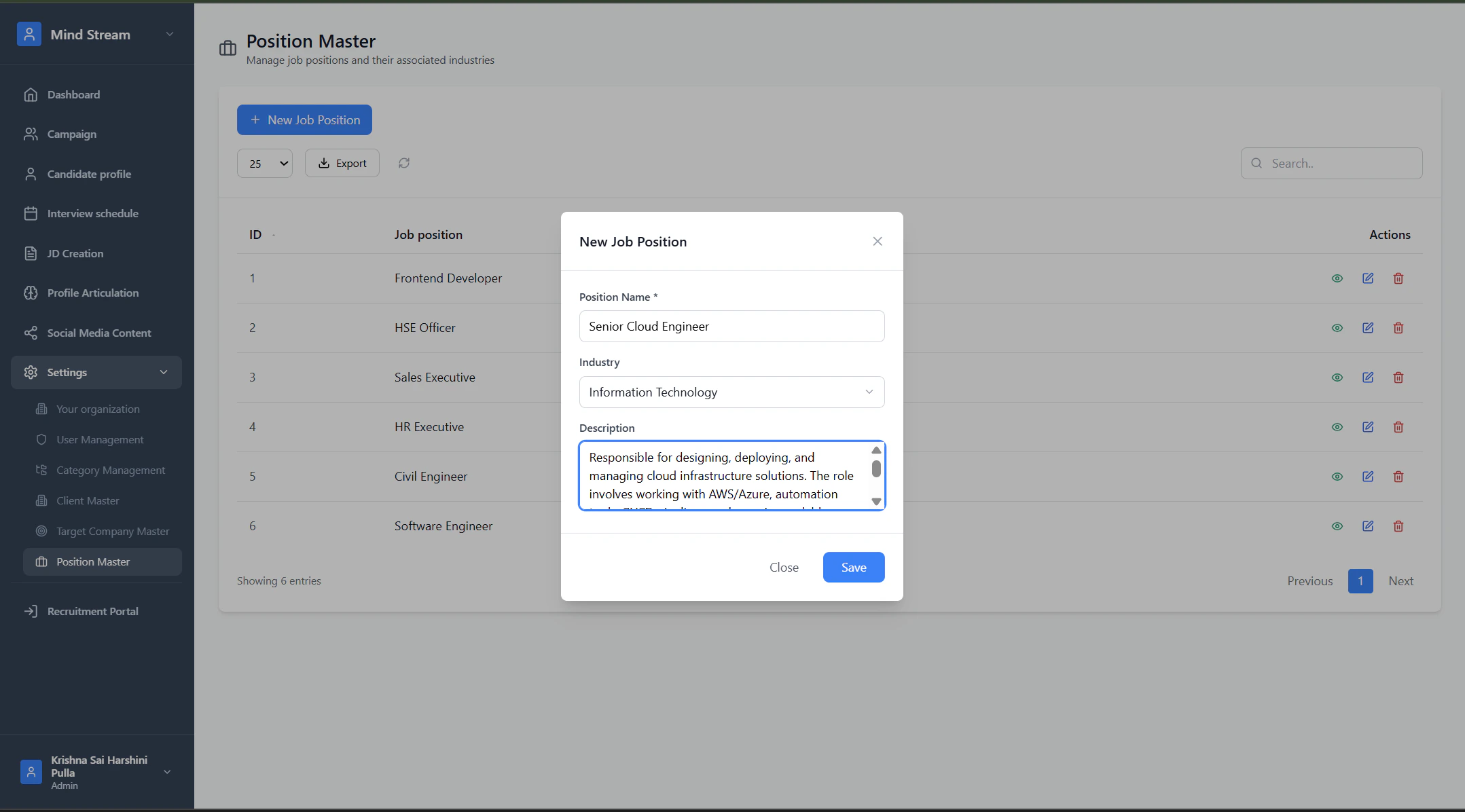
Task: Click the Export button
Action: tap(342, 164)
